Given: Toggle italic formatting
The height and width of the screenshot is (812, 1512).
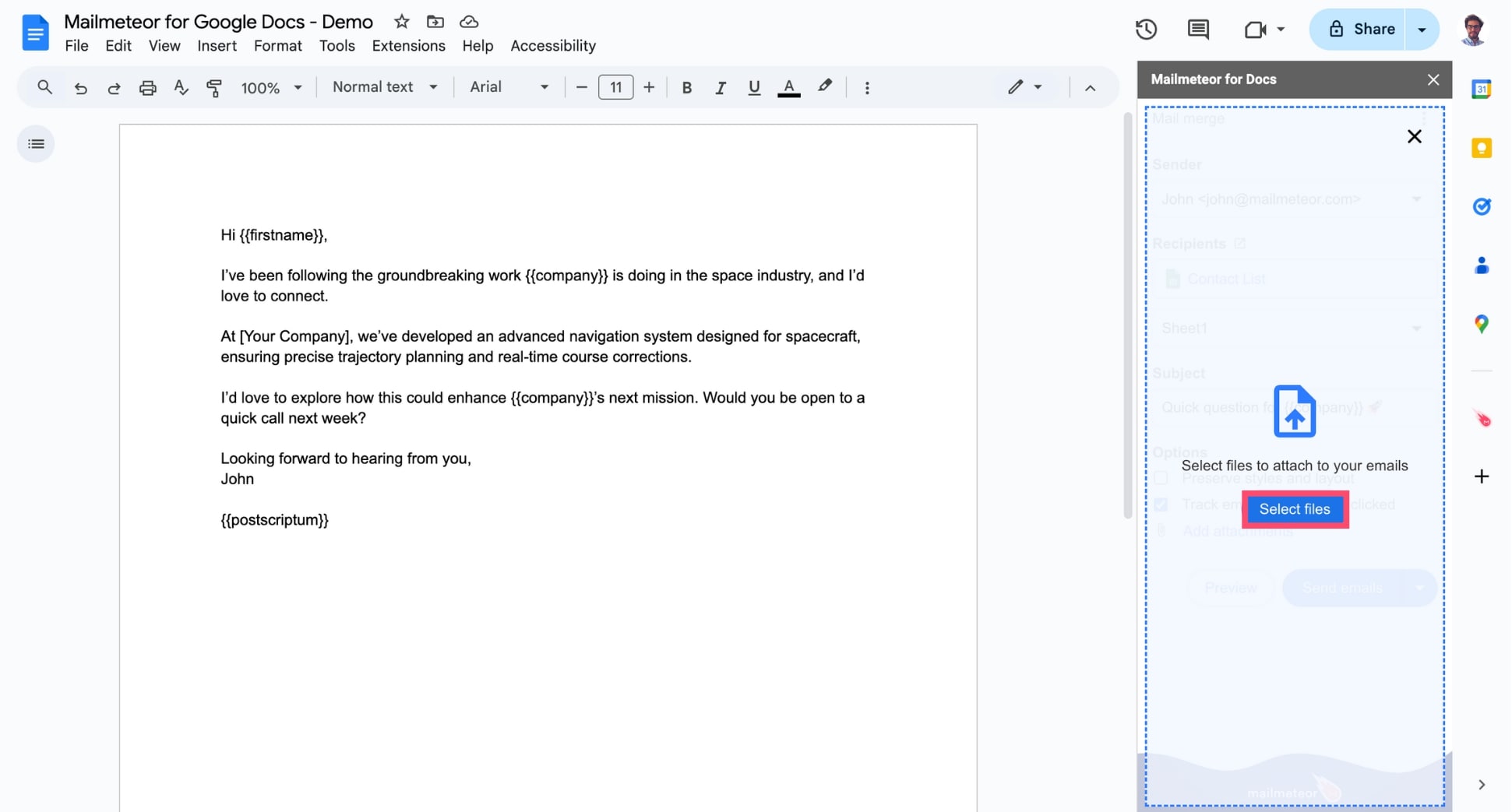Looking at the screenshot, I should tap(721, 87).
